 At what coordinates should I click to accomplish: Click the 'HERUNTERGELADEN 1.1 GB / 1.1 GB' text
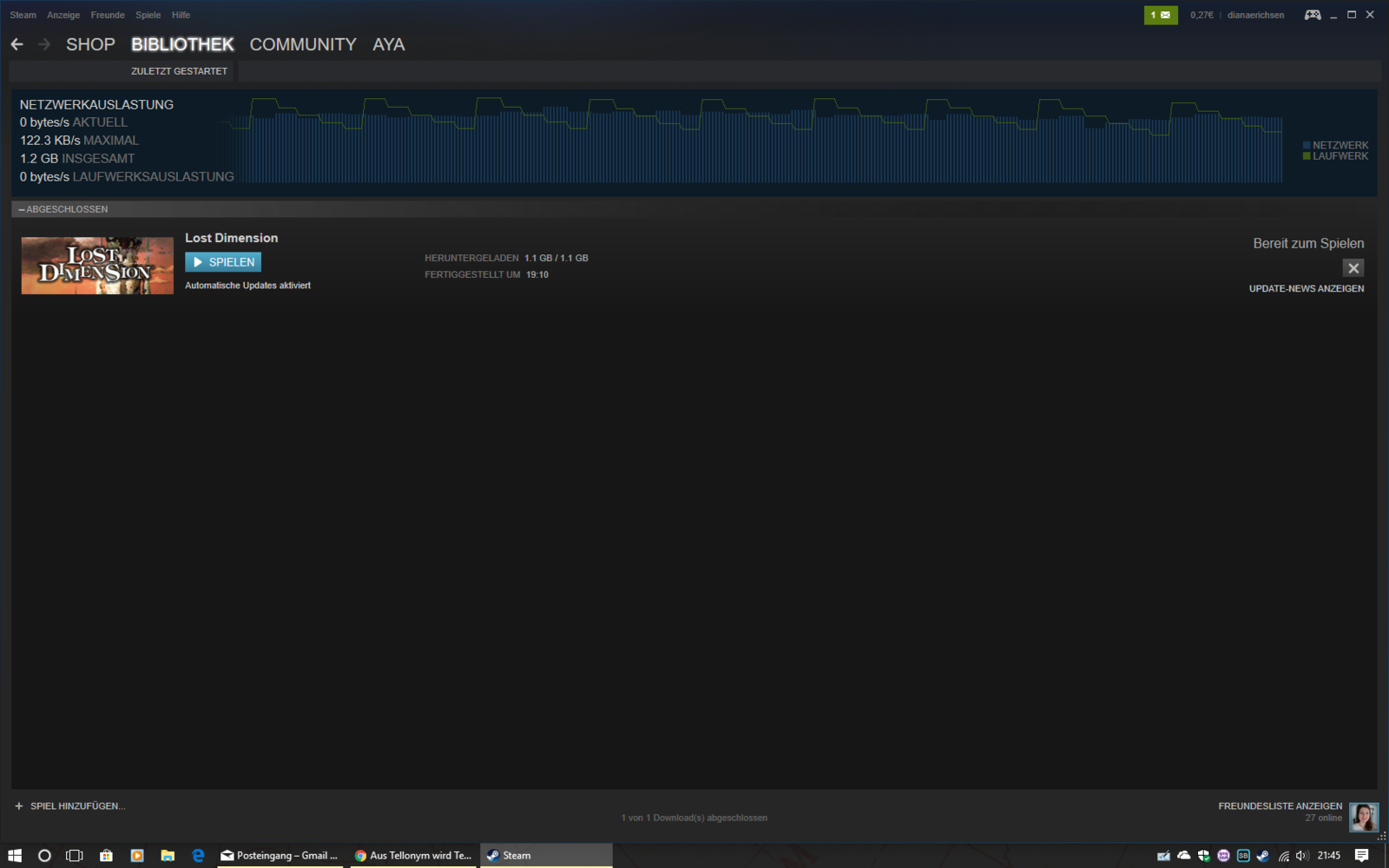pos(506,258)
